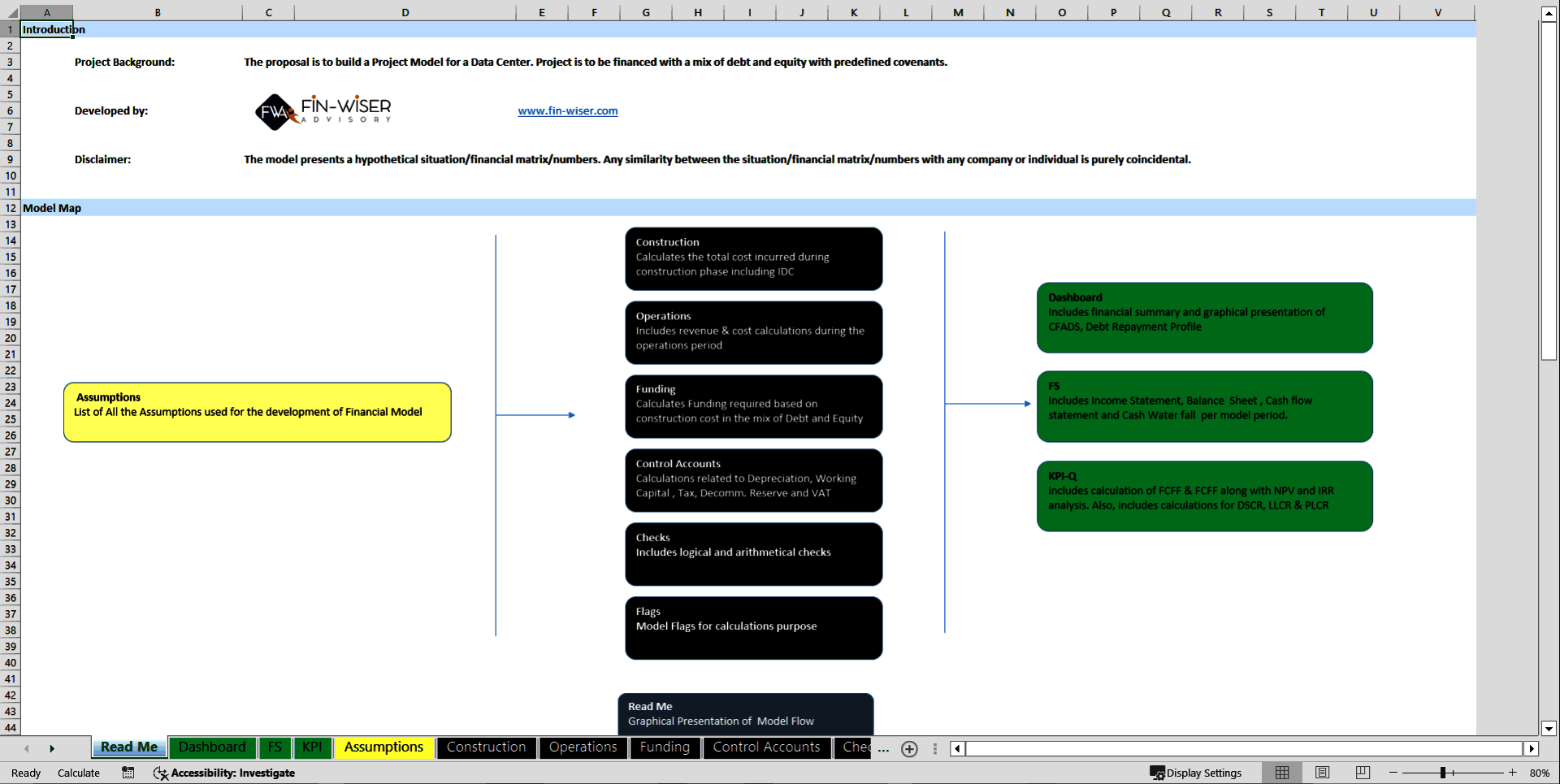Select the Assumptions yellow box shape

click(257, 412)
